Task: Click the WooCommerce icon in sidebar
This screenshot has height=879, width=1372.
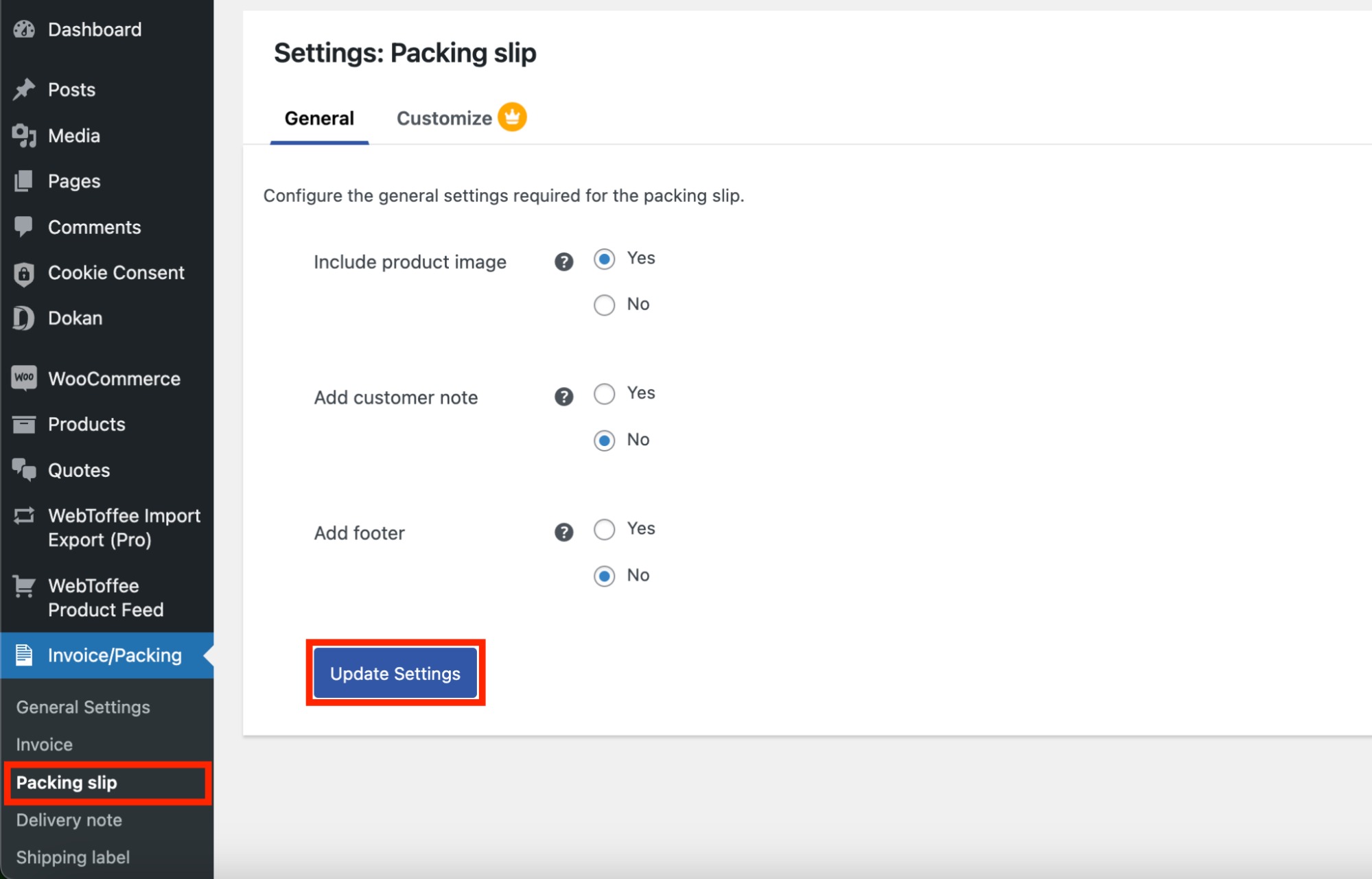Action: (25, 378)
